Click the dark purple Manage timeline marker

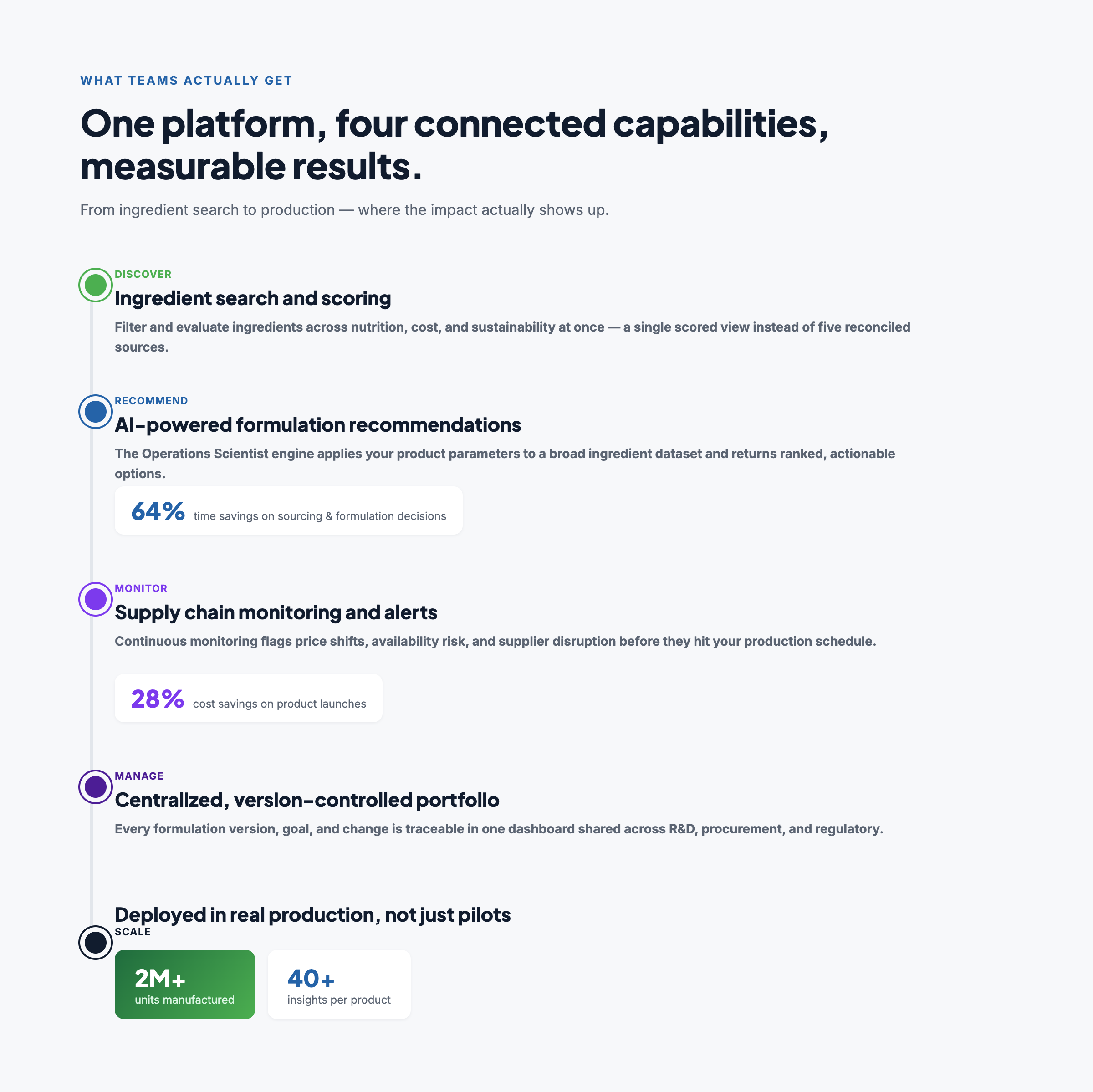[x=95, y=786]
